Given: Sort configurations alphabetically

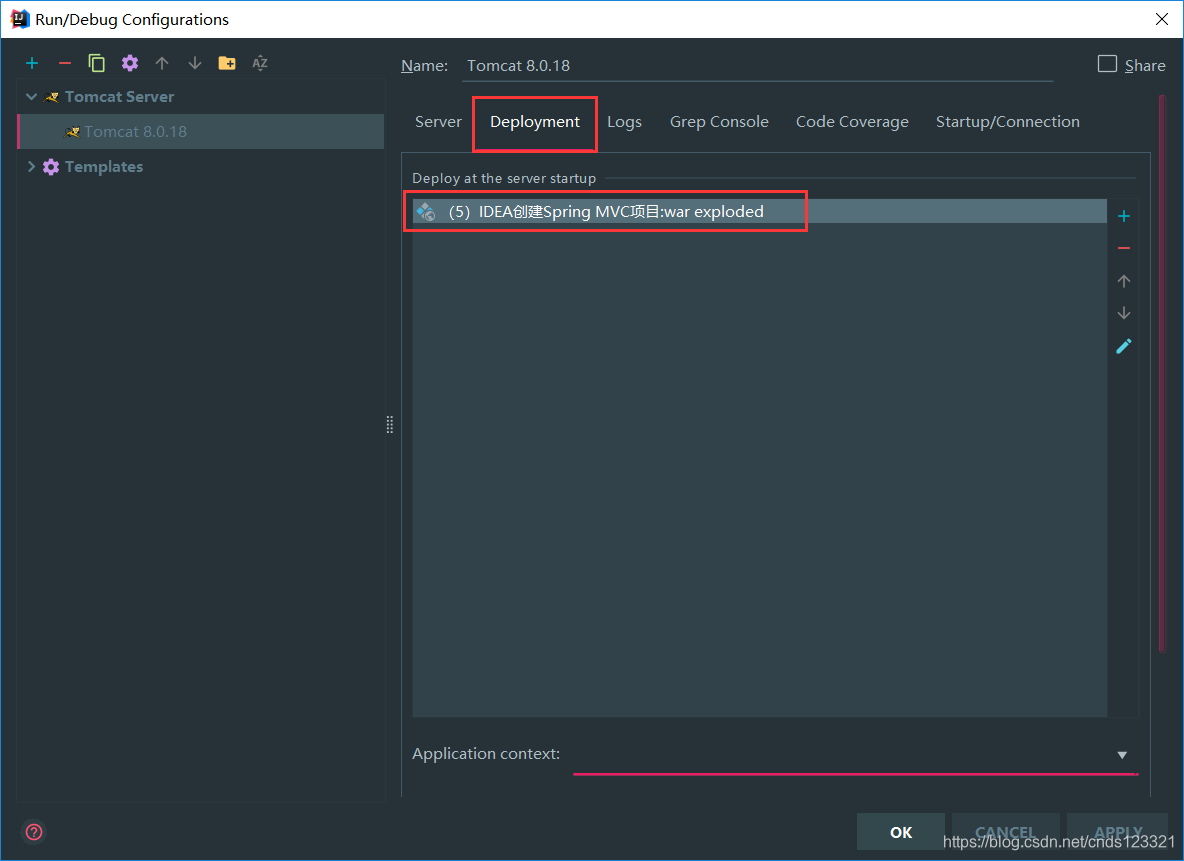Looking at the screenshot, I should 260,63.
